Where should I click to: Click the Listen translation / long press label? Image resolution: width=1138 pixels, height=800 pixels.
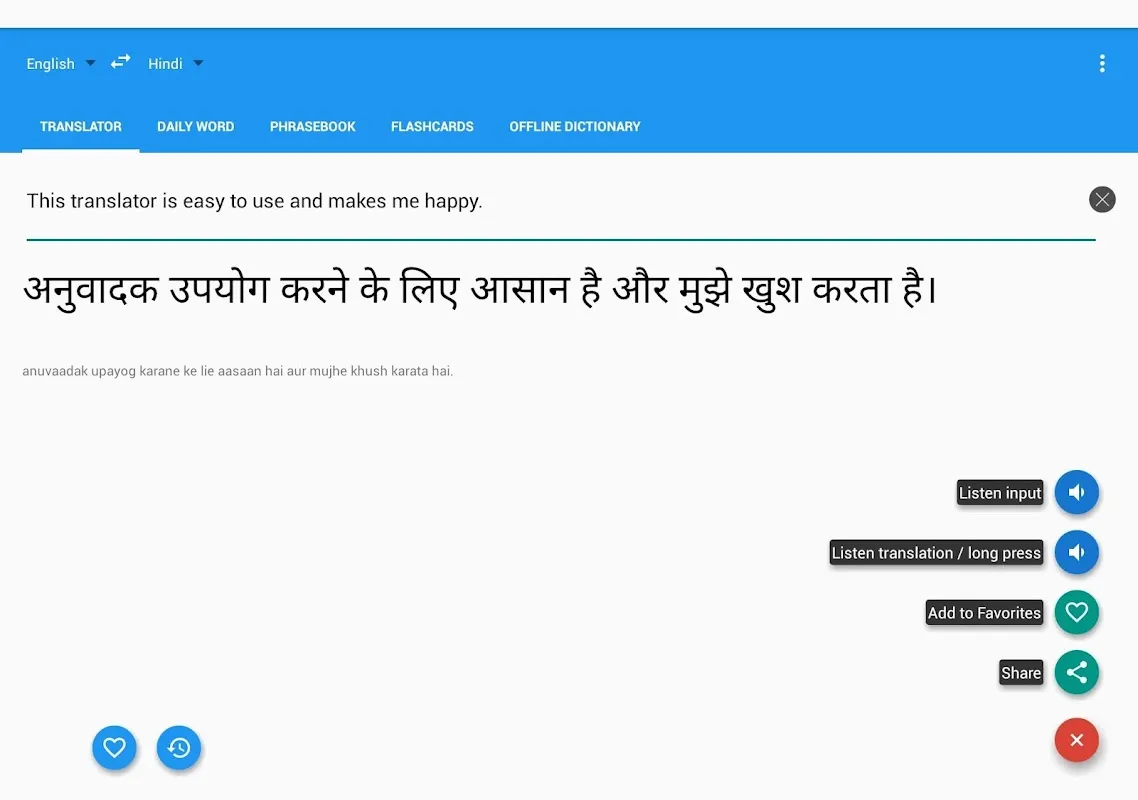click(x=935, y=552)
